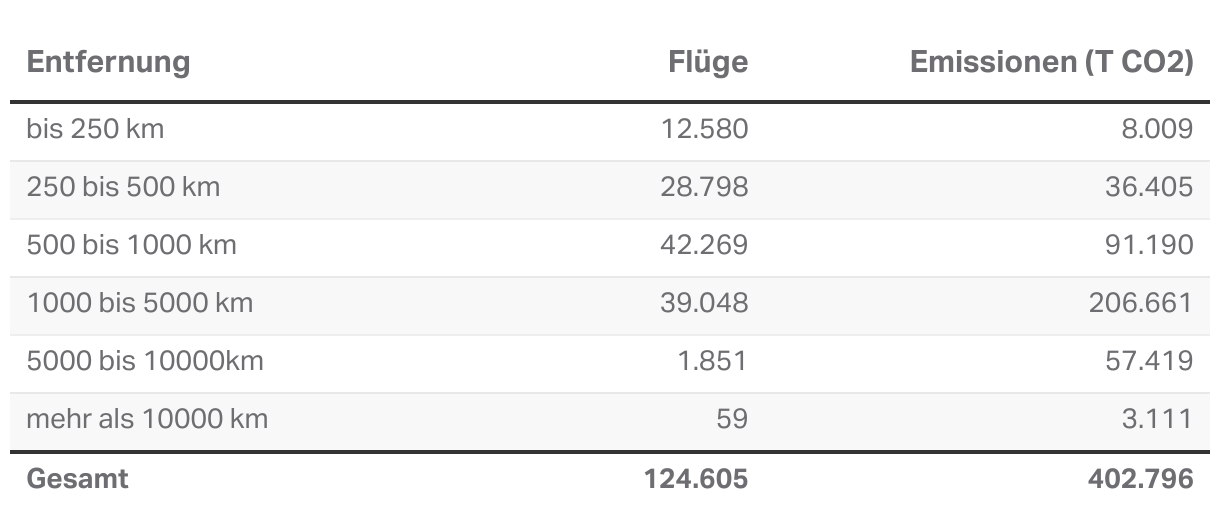Click the emissions value 8.009
Screen dimensions: 1220x520
coord(1155,129)
